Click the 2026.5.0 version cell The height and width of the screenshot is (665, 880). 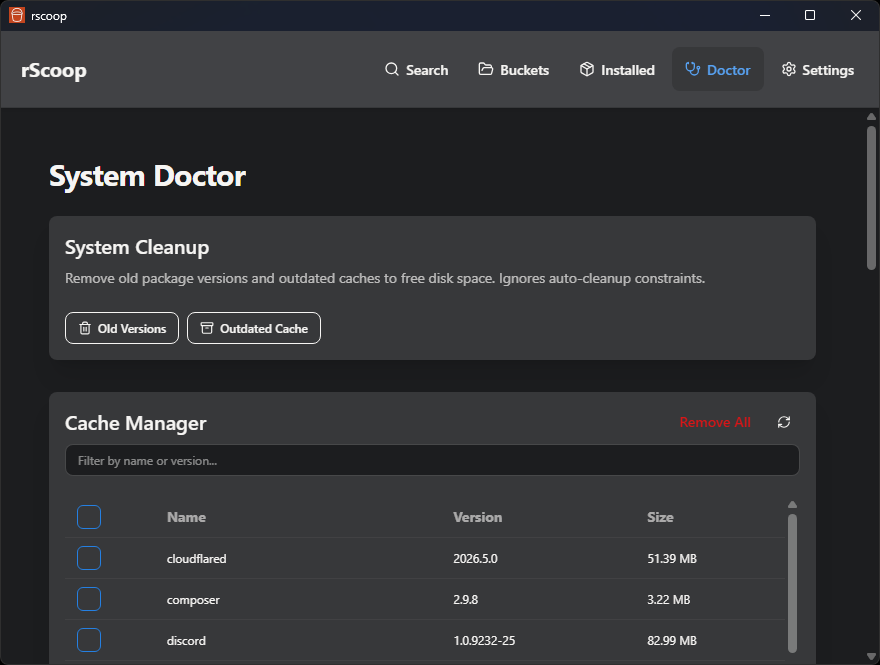tap(475, 559)
